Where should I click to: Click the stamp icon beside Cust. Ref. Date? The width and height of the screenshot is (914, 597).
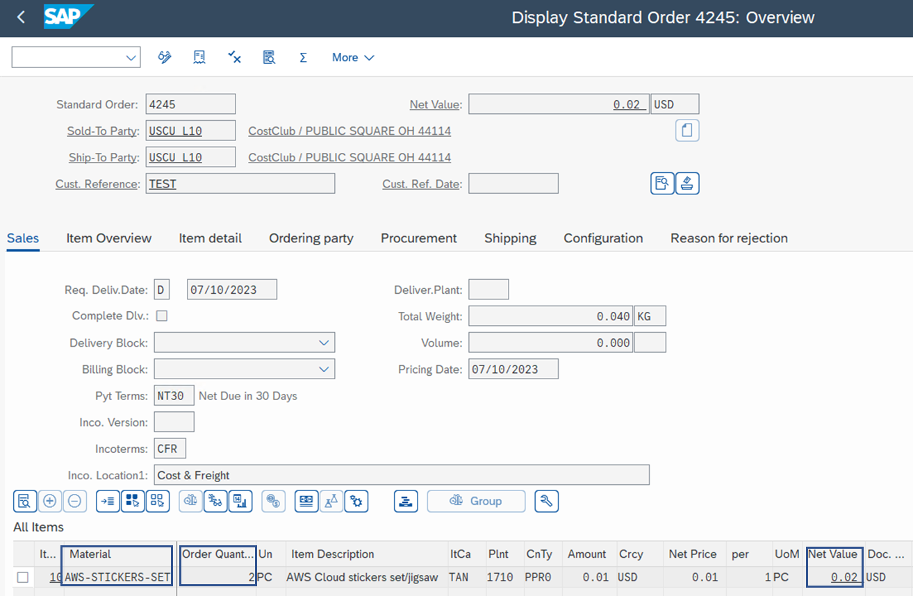click(687, 183)
